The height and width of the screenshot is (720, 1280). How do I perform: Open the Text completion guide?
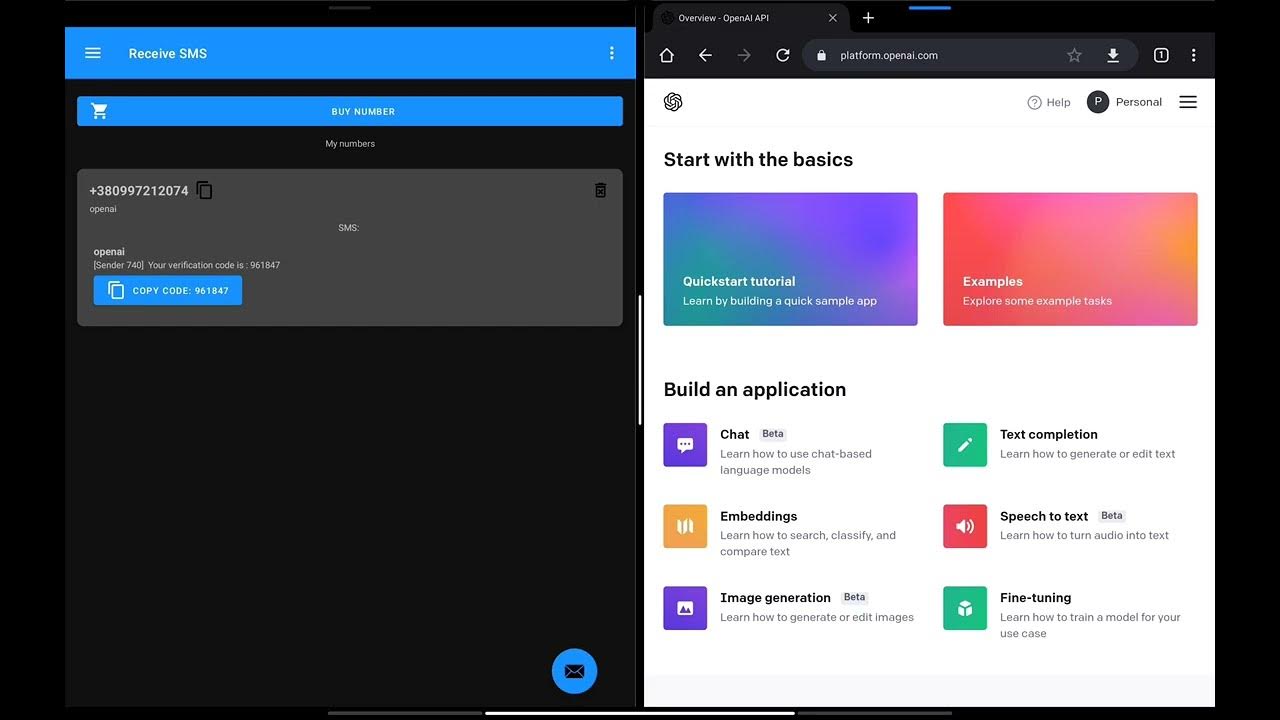tap(1049, 434)
